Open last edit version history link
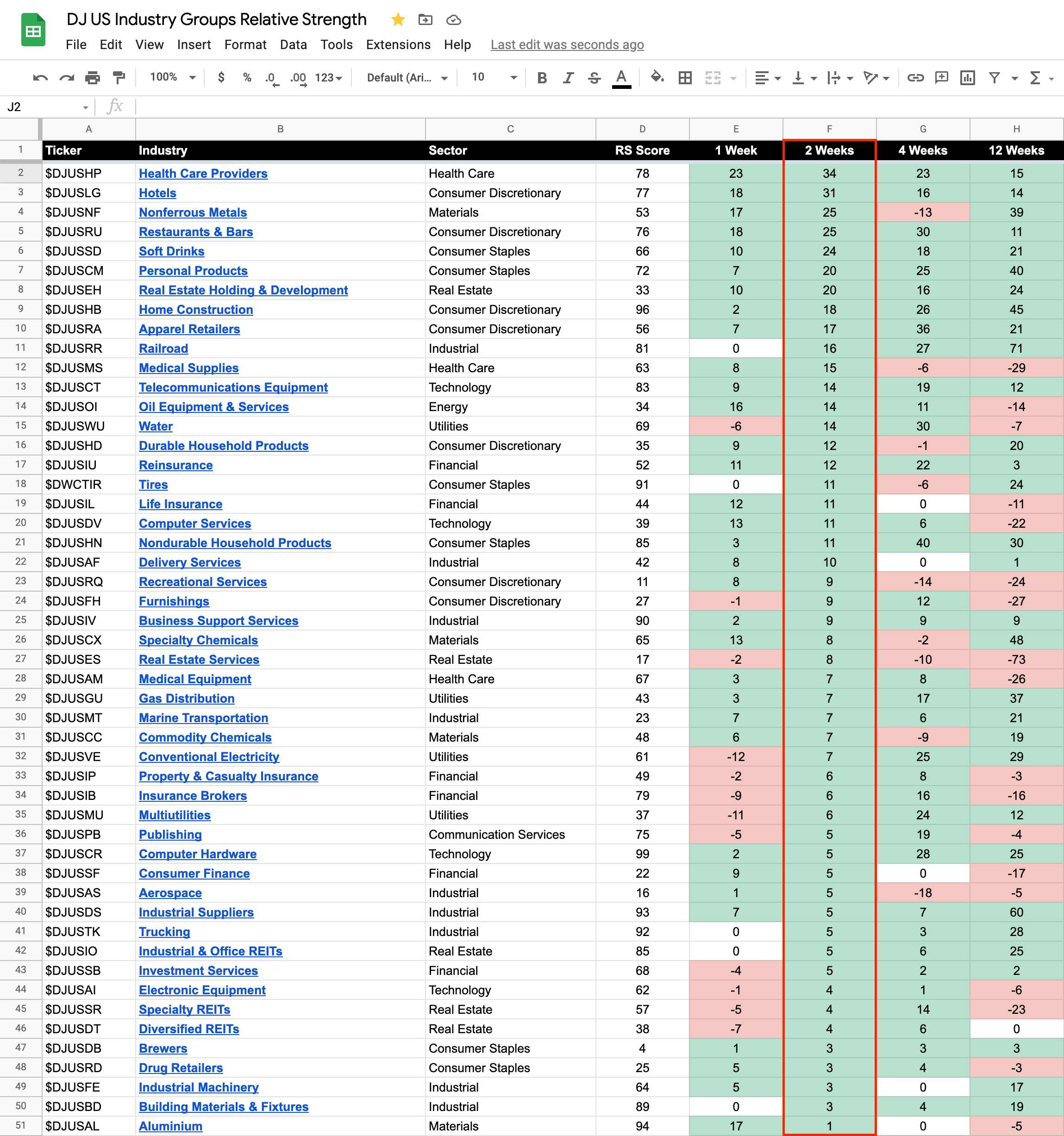The height and width of the screenshot is (1136, 1064). tap(567, 44)
